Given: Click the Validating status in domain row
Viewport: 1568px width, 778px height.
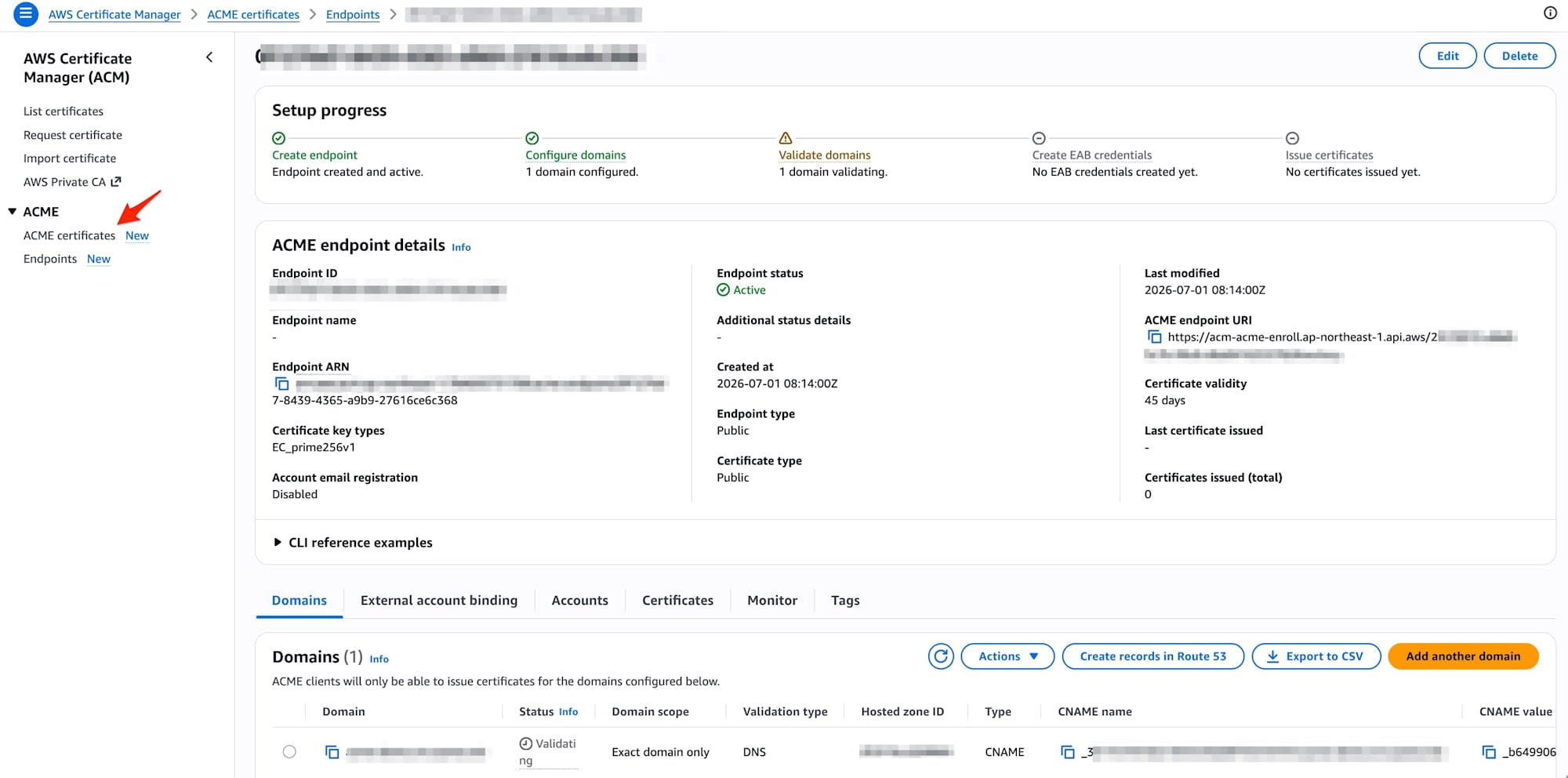Looking at the screenshot, I should tap(548, 751).
